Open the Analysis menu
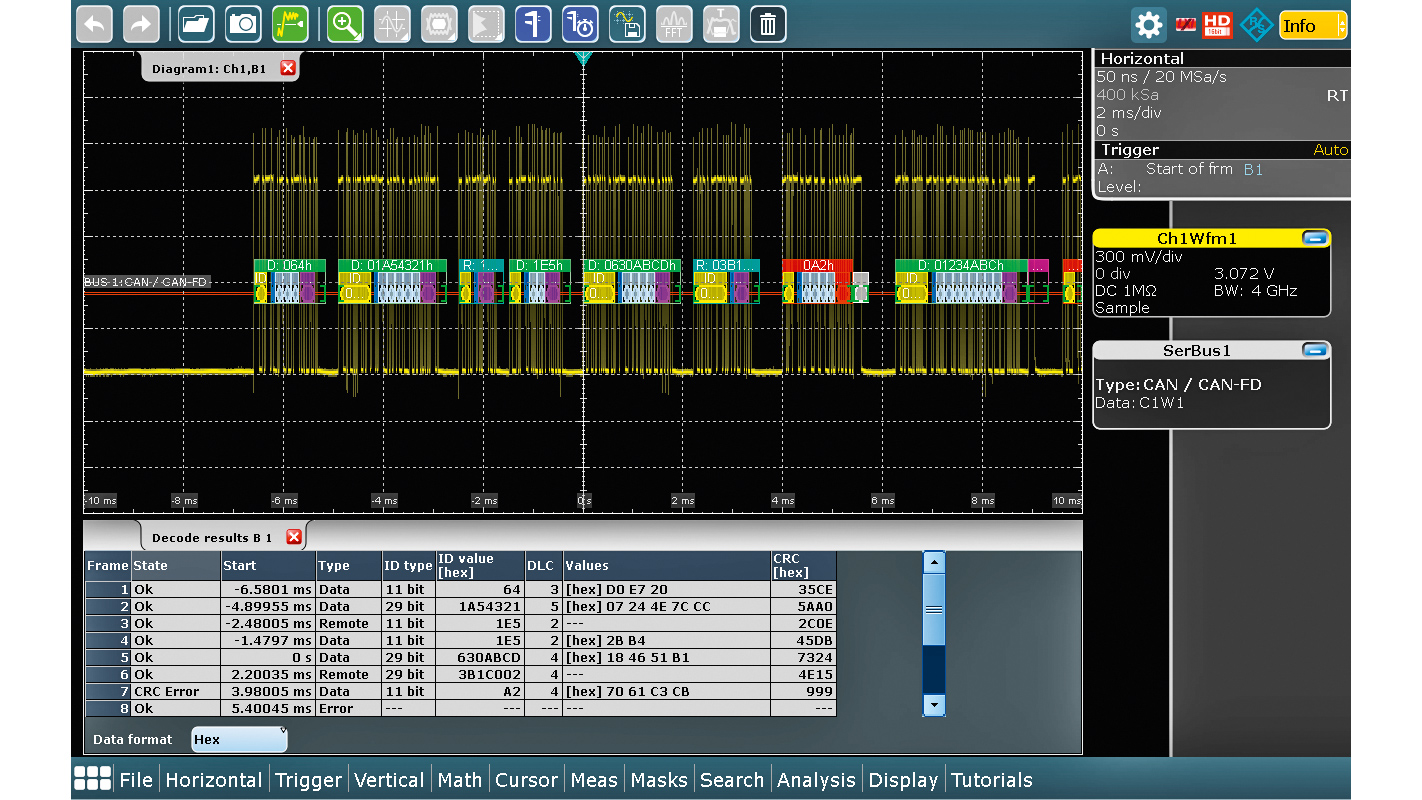This screenshot has height=800, width=1422. [816, 780]
